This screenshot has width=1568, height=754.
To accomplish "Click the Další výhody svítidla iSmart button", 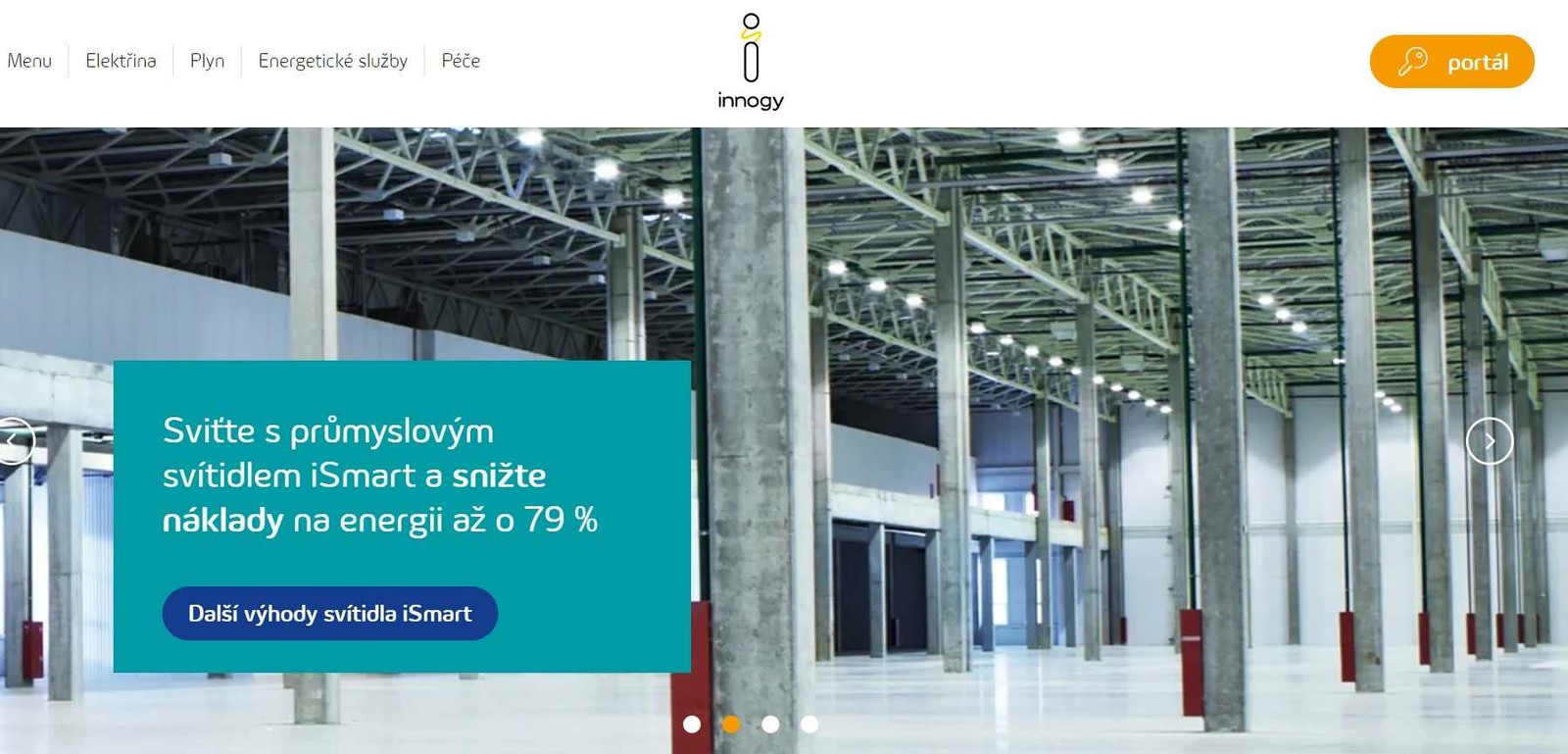I will (330, 614).
